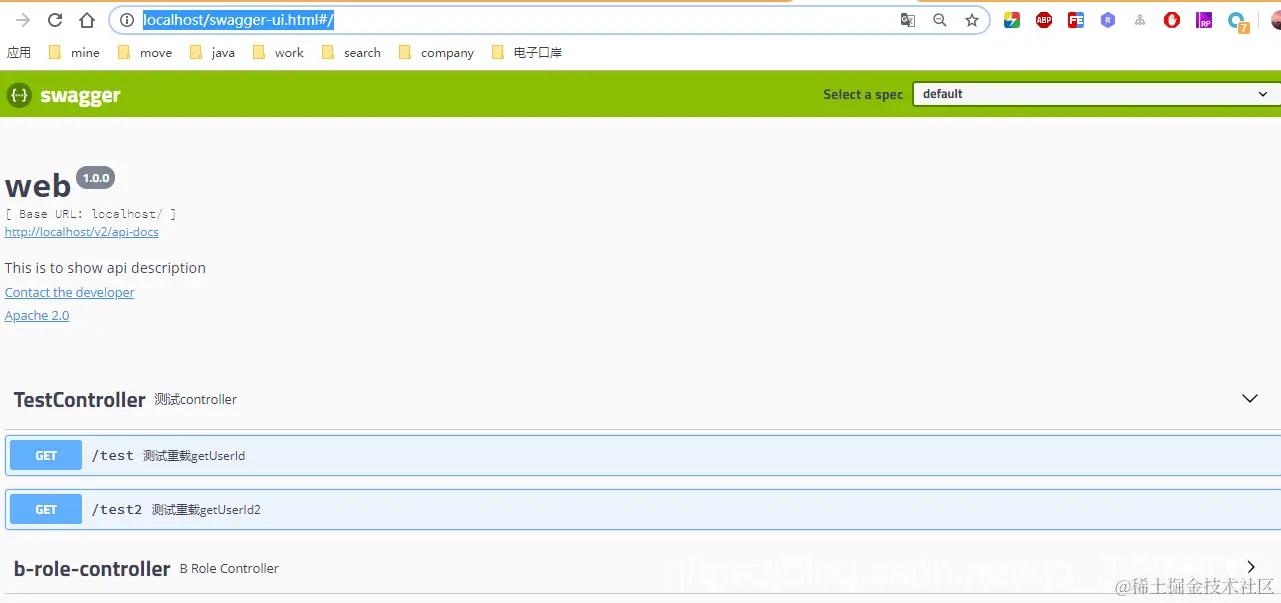Click the Base URL: localhost/ text
The height and width of the screenshot is (603, 1281).
click(91, 214)
